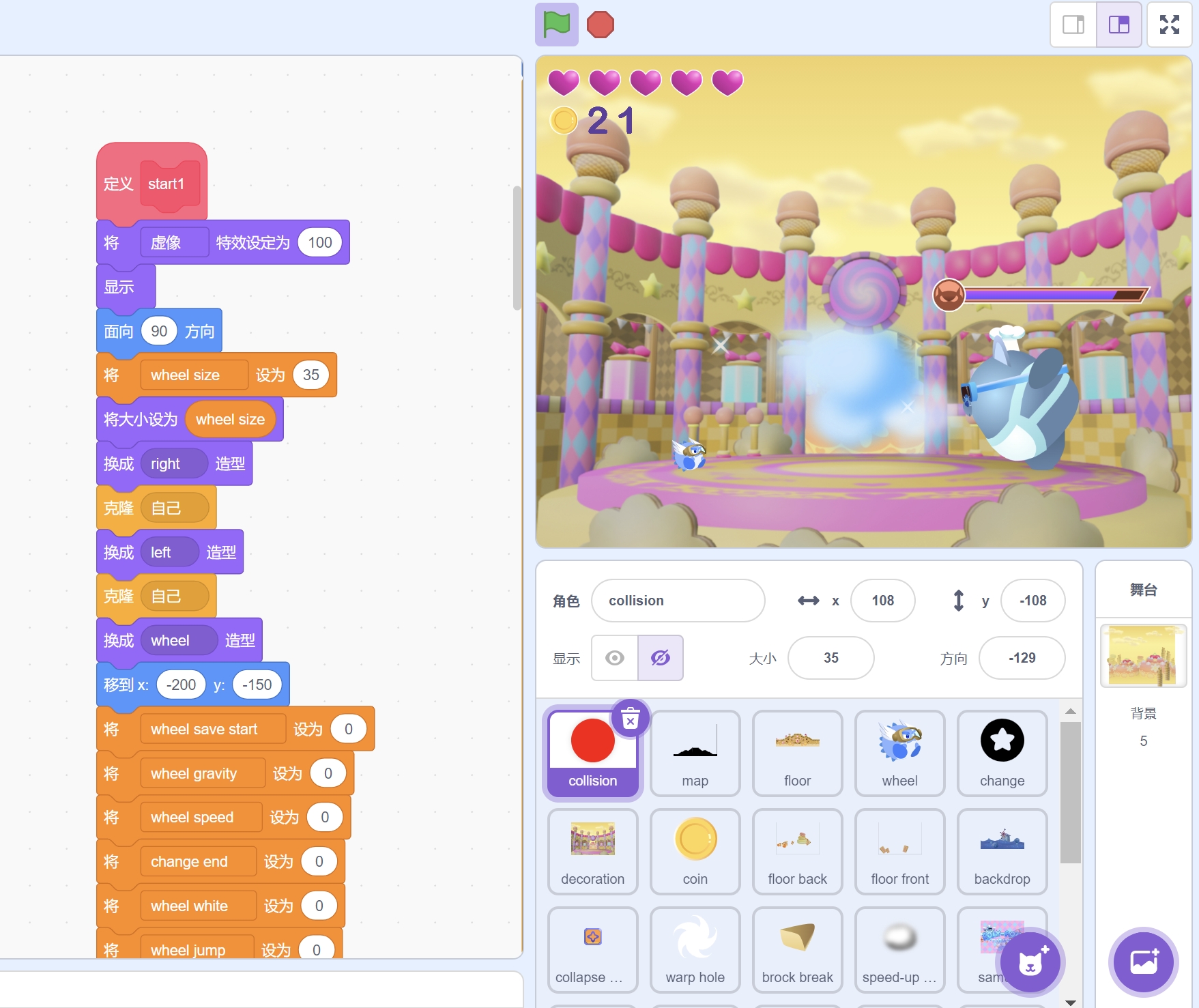Show the sprite using the eye icon
Screen dimensions: 1199x1008
tap(614, 658)
